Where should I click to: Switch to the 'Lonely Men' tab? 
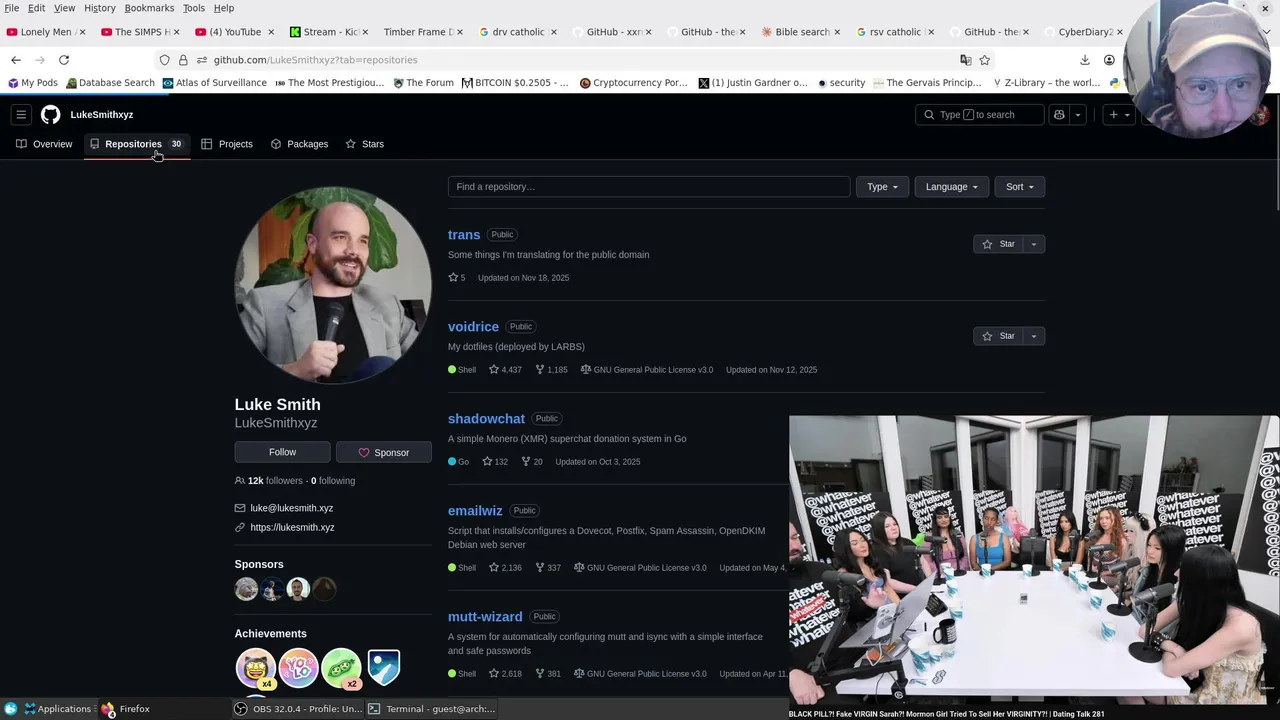click(x=45, y=32)
